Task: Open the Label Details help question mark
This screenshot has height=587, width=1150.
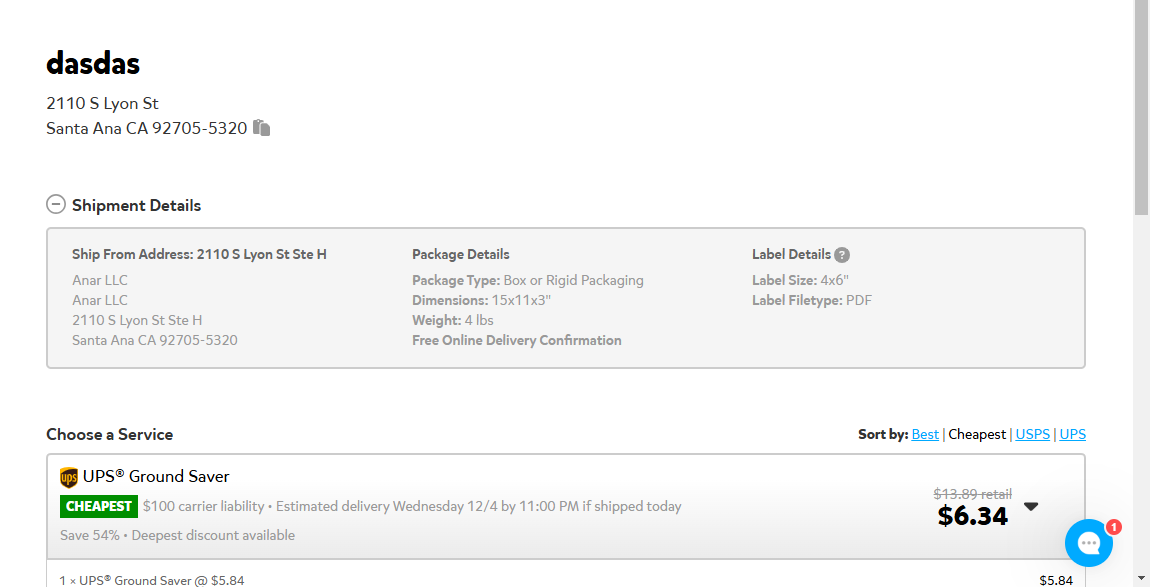Action: point(842,255)
